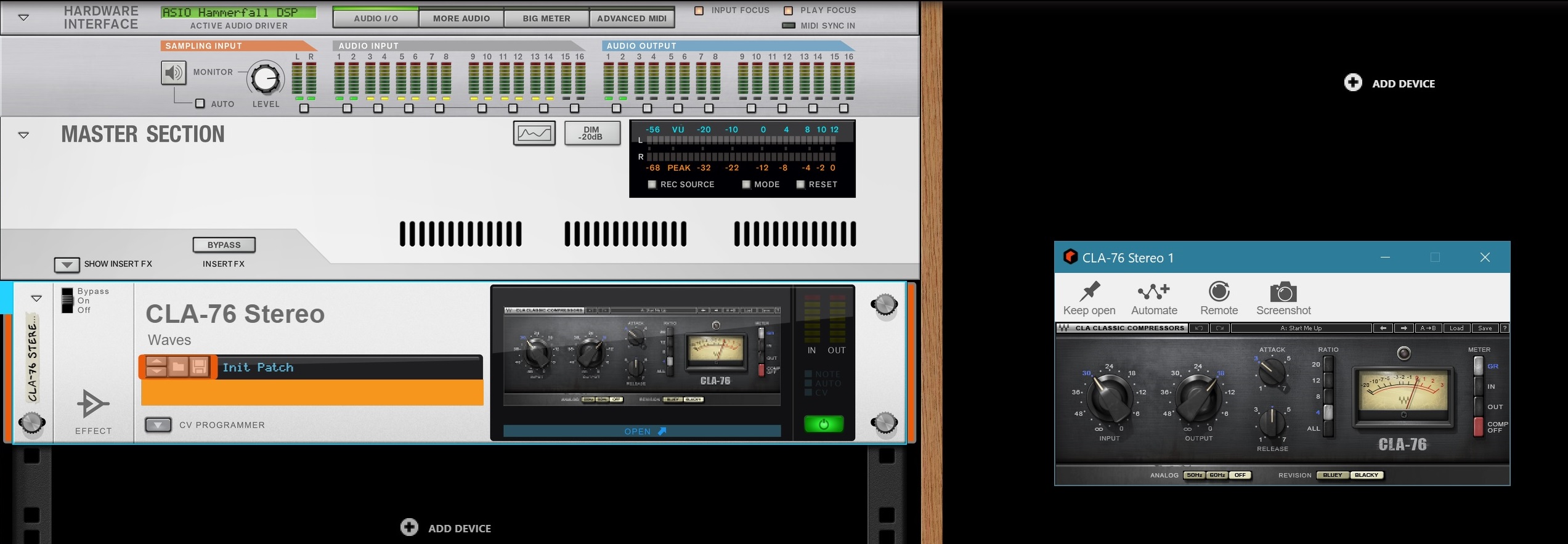Expand the CV Programmer arrow button

[158, 424]
